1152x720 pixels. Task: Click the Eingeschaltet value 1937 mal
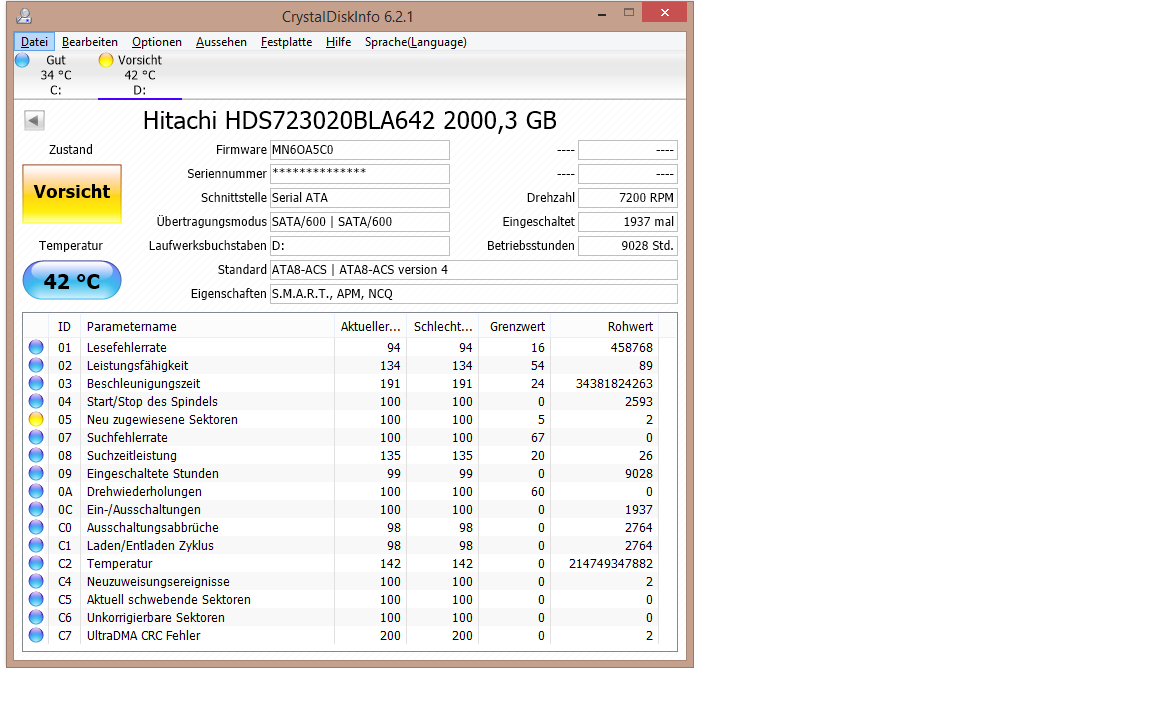(627, 222)
